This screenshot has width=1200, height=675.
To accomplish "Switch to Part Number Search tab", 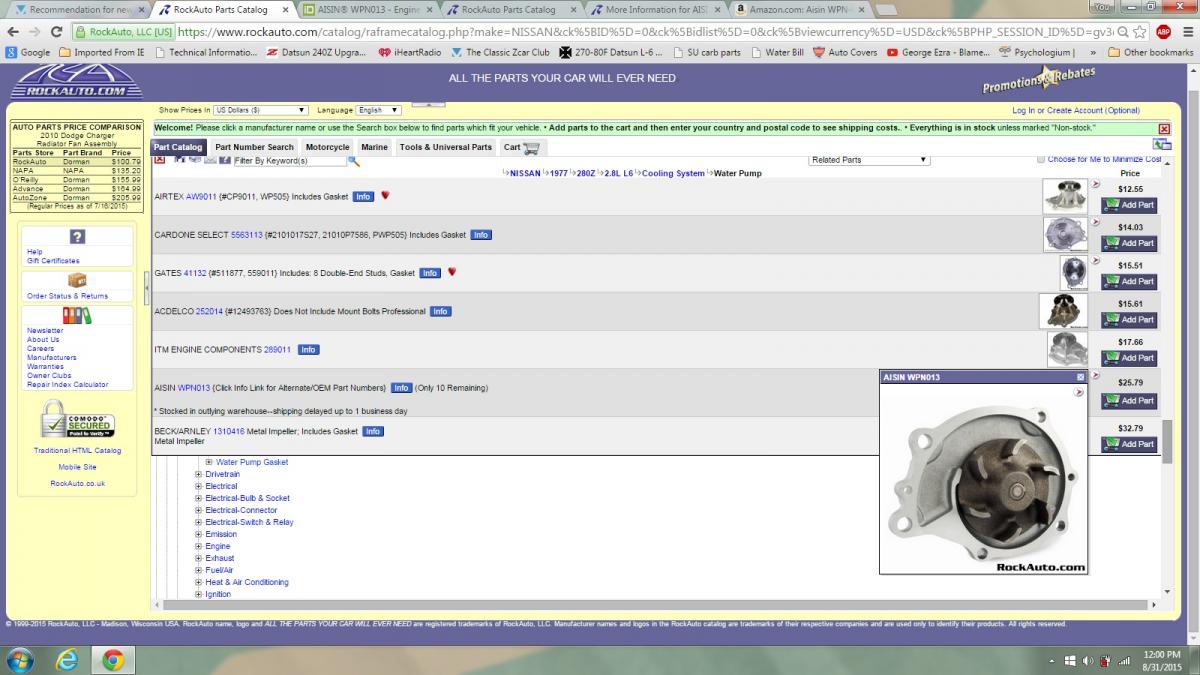I will click(255, 147).
